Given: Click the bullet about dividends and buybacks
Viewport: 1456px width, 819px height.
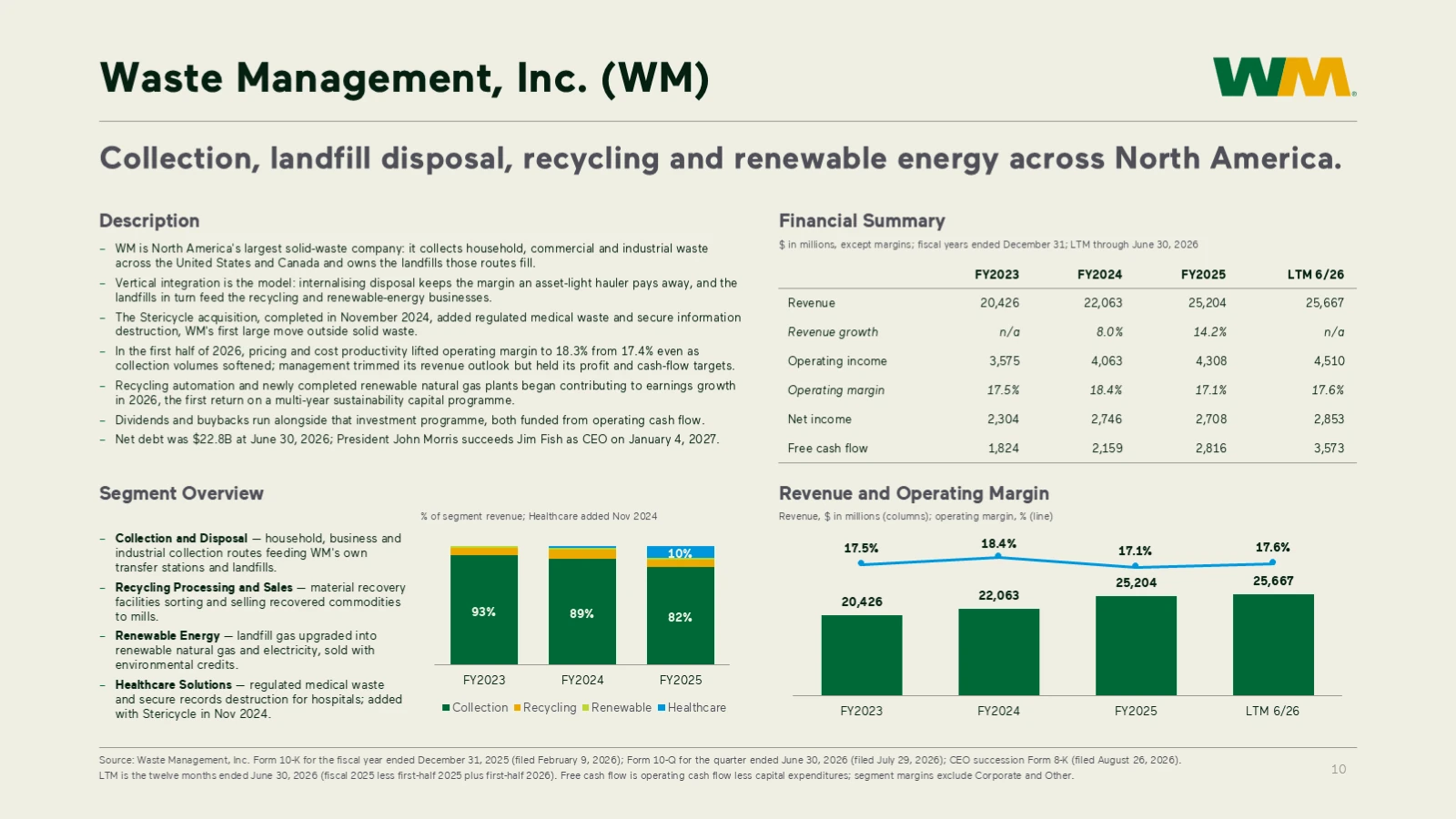Looking at the screenshot, I should tap(409, 420).
